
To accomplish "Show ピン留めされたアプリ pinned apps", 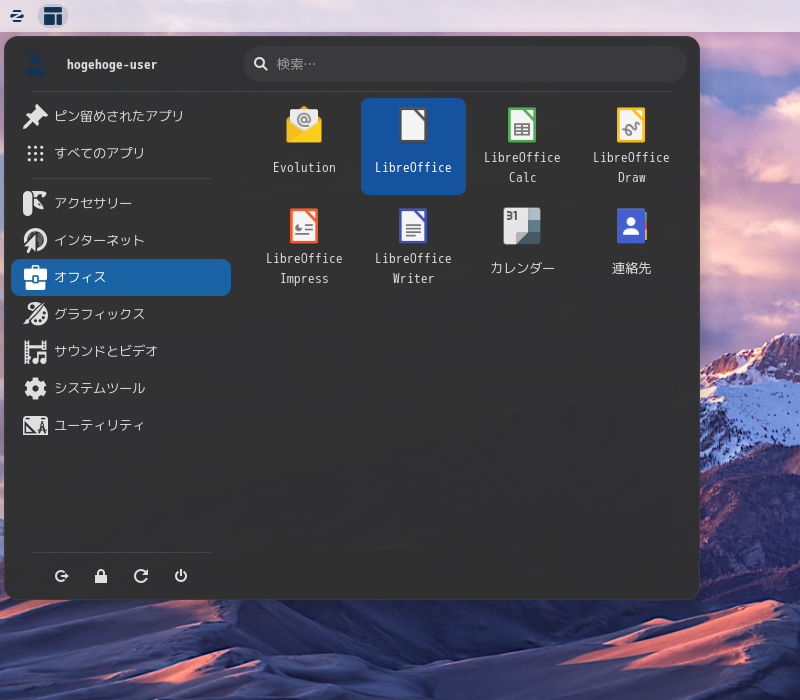I will (x=121, y=116).
